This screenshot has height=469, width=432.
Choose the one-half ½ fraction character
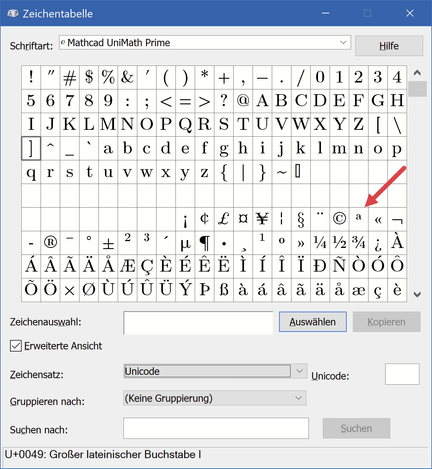(339, 243)
